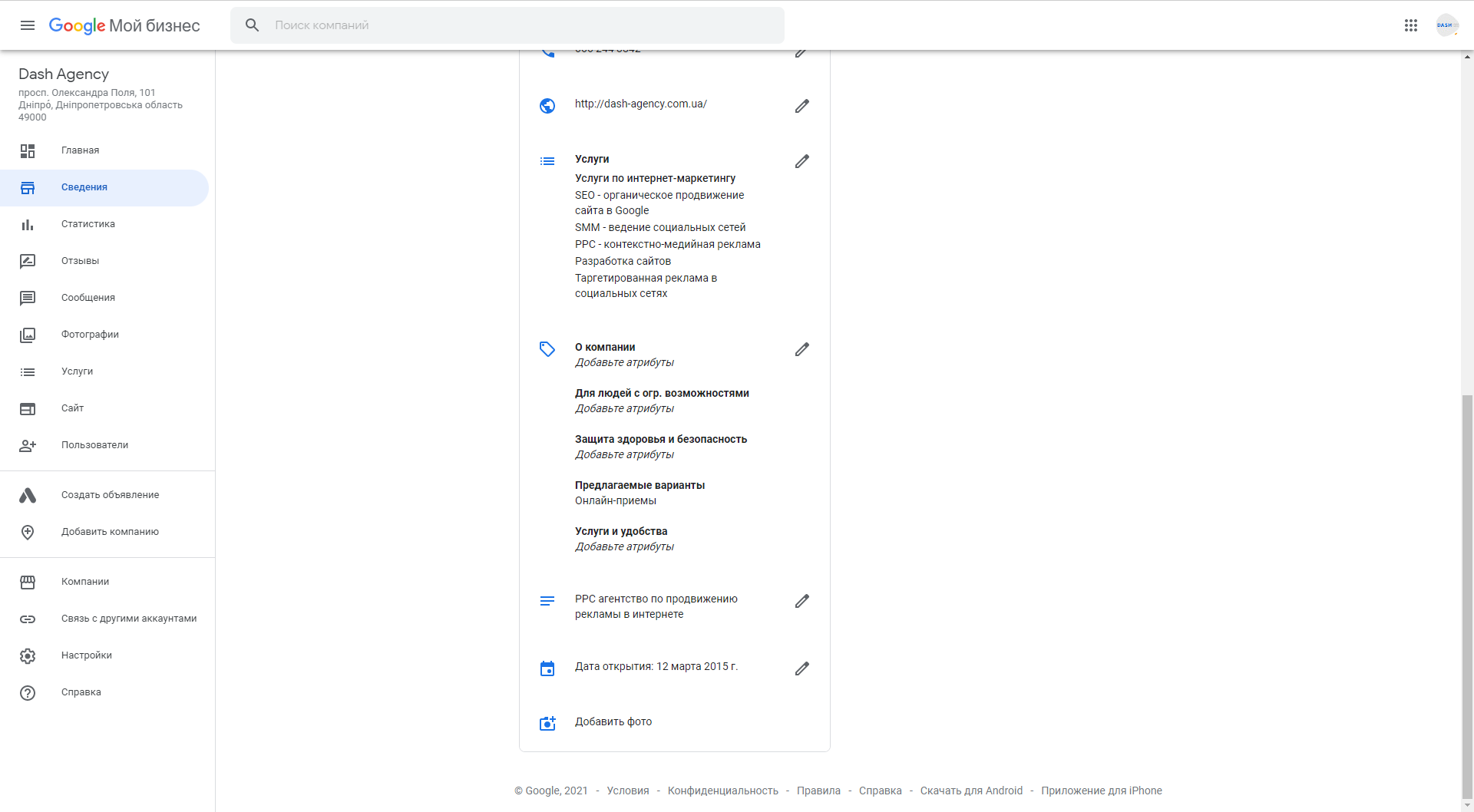Edit the Услуги section with pencil
This screenshot has width=1474, height=812.
[801, 161]
